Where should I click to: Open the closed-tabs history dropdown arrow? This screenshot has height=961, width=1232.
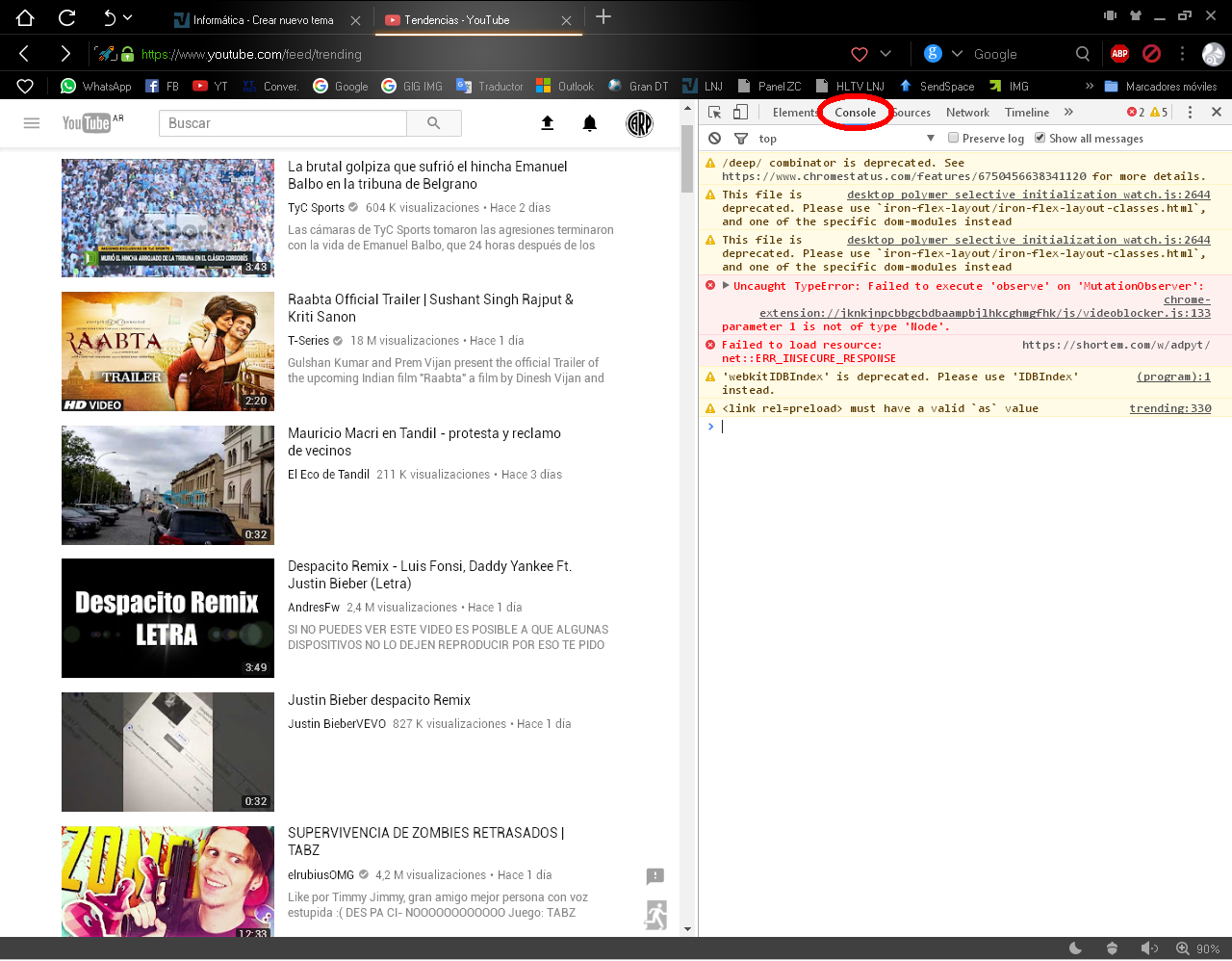coord(128,17)
